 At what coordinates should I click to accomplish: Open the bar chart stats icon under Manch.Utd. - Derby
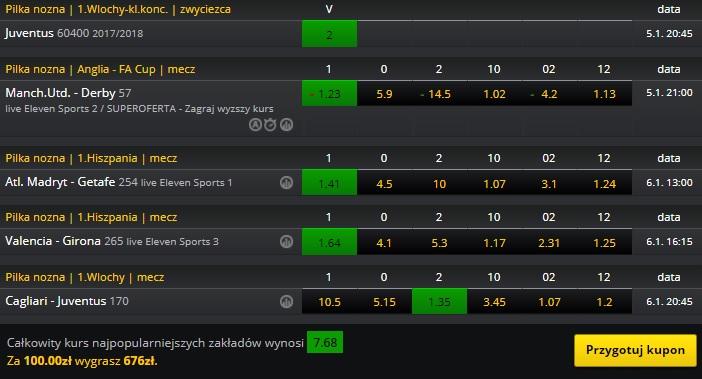pyautogui.click(x=287, y=125)
